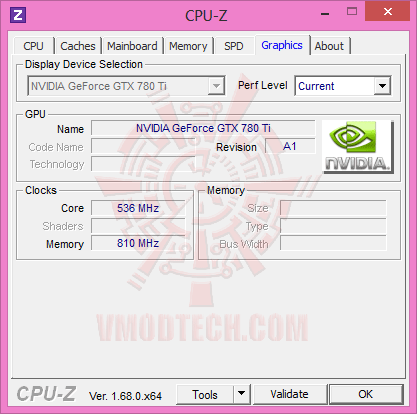Select the Graphics tab
Image resolution: width=417 pixels, height=414 pixels.
click(282, 45)
